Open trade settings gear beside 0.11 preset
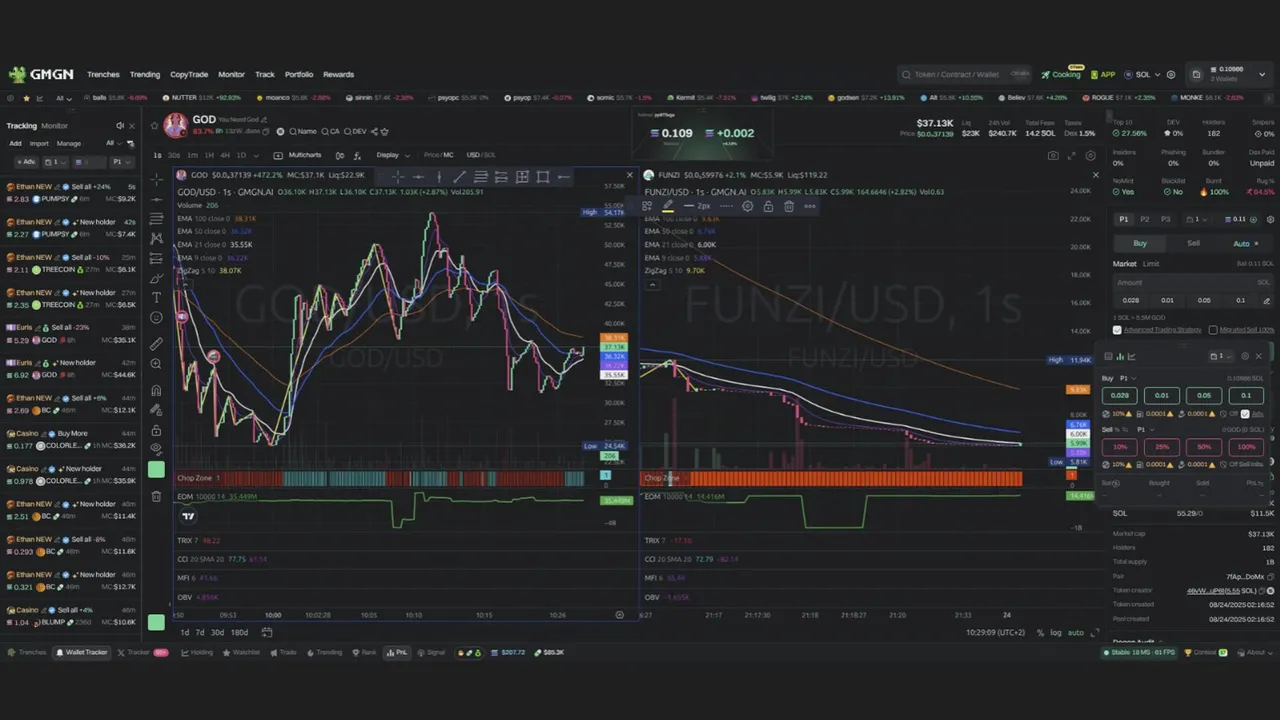 click(x=1270, y=219)
